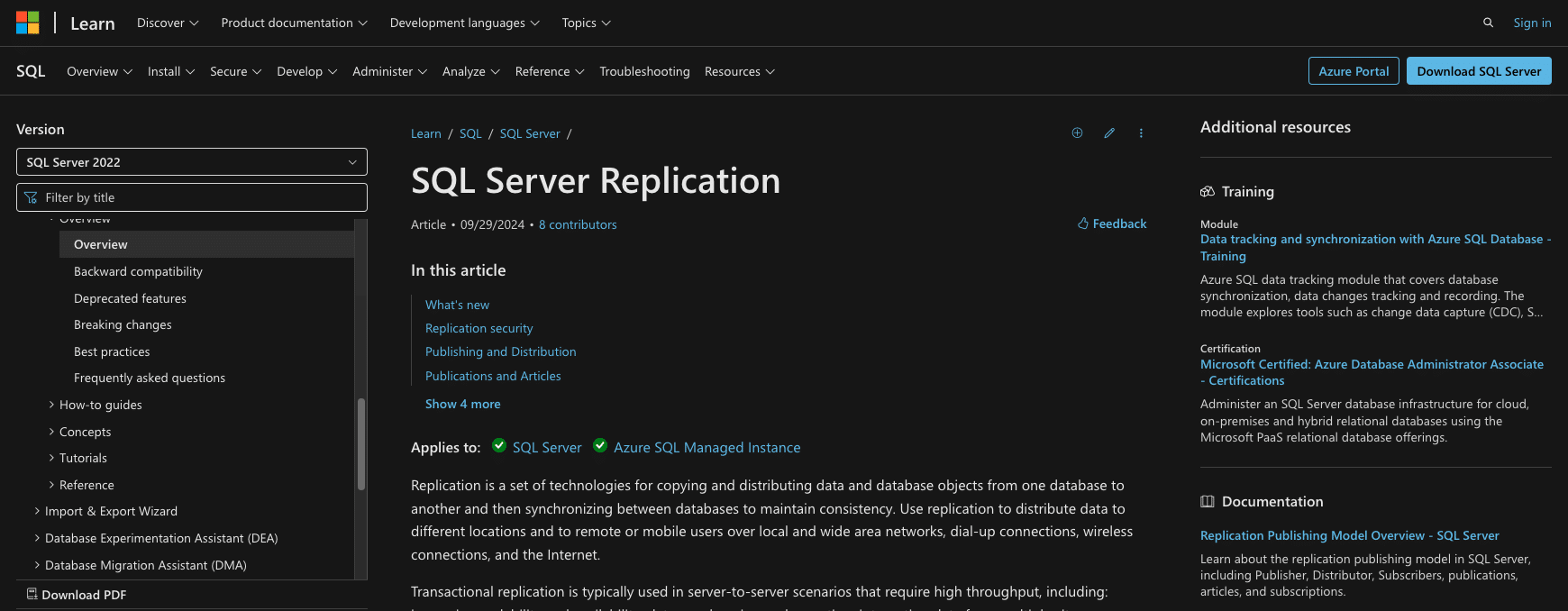
Task: Click the filter icon in the title filter box
Action: tap(32, 197)
